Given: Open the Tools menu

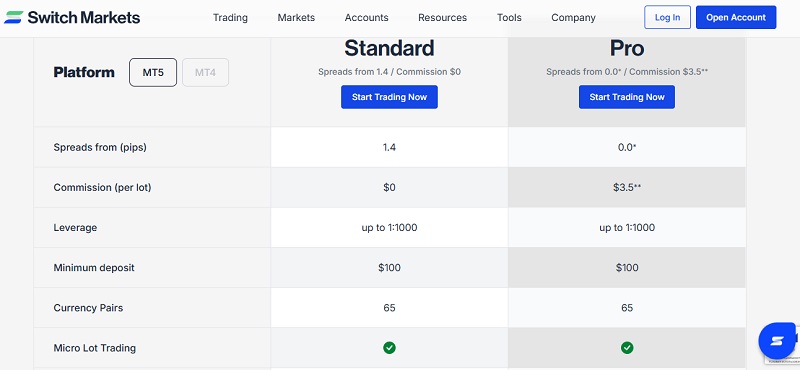Looking at the screenshot, I should 509,17.
